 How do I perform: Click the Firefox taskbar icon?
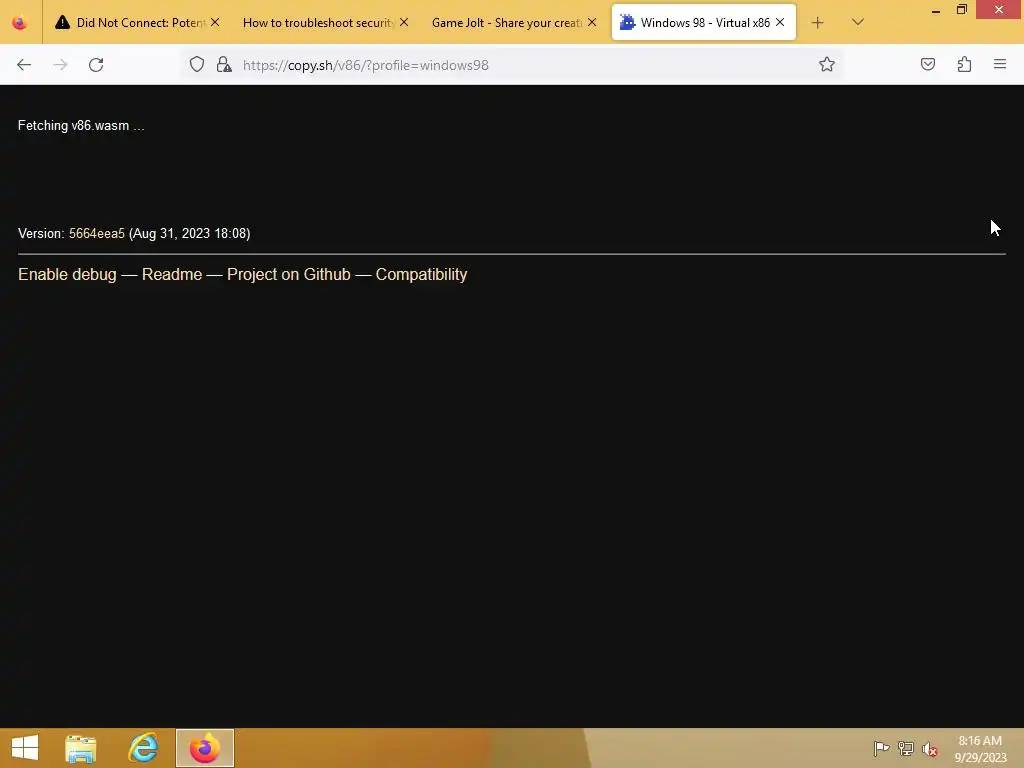click(x=204, y=748)
